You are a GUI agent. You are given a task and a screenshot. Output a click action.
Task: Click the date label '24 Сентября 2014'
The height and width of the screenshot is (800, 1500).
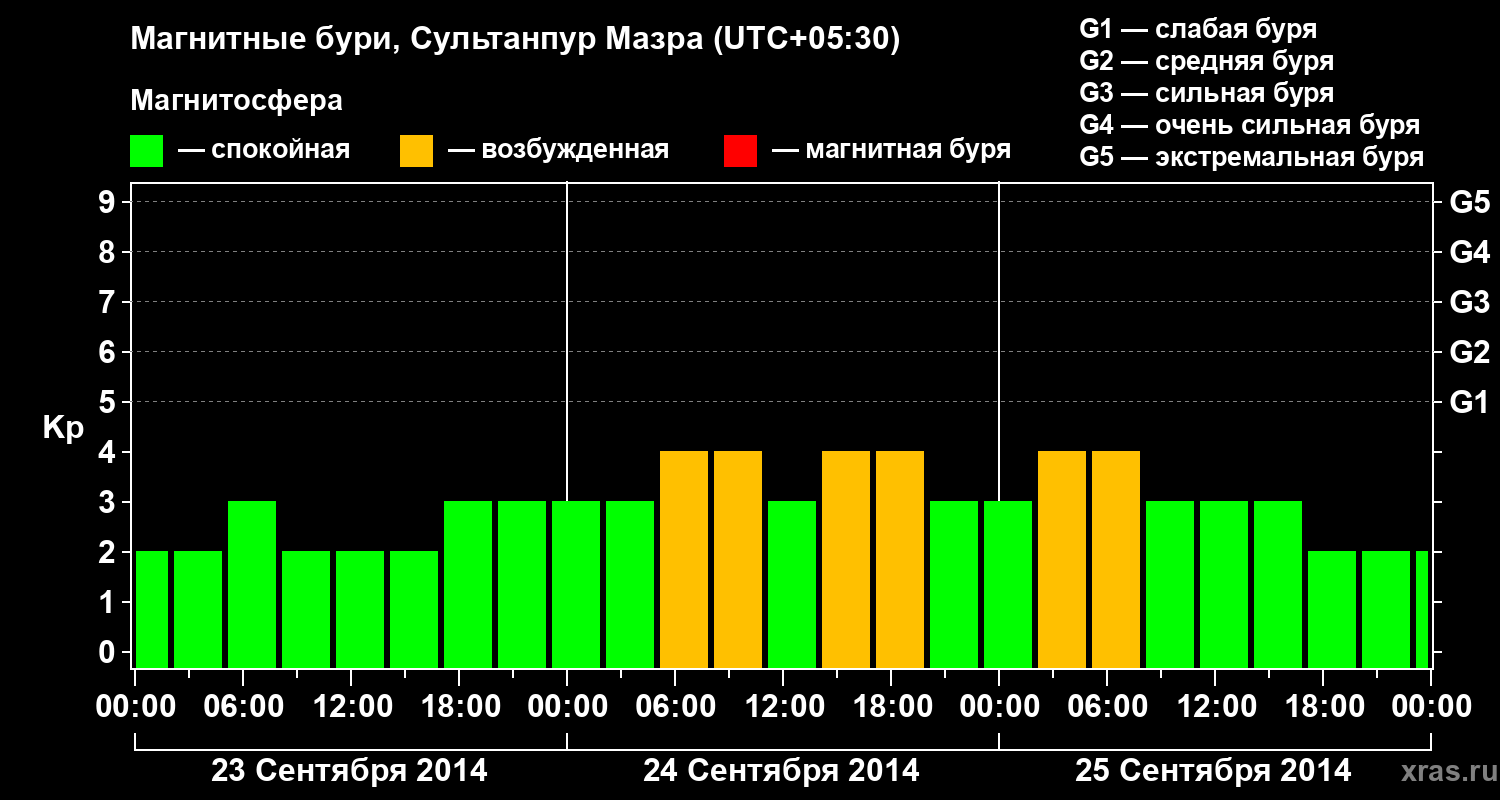tap(781, 771)
